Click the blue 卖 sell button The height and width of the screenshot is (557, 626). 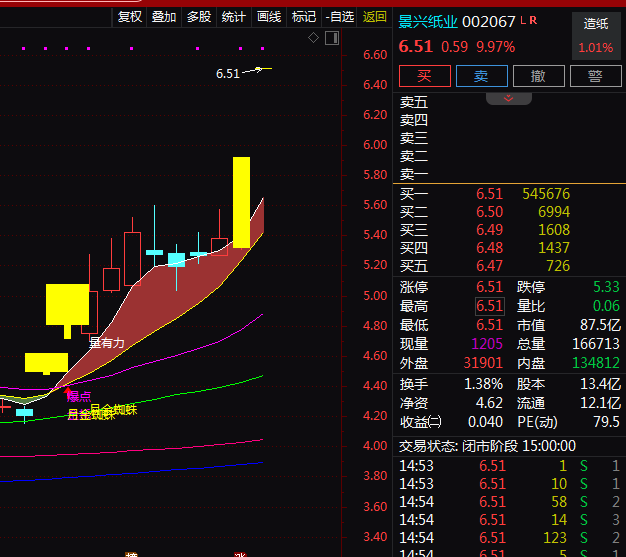[x=481, y=76]
